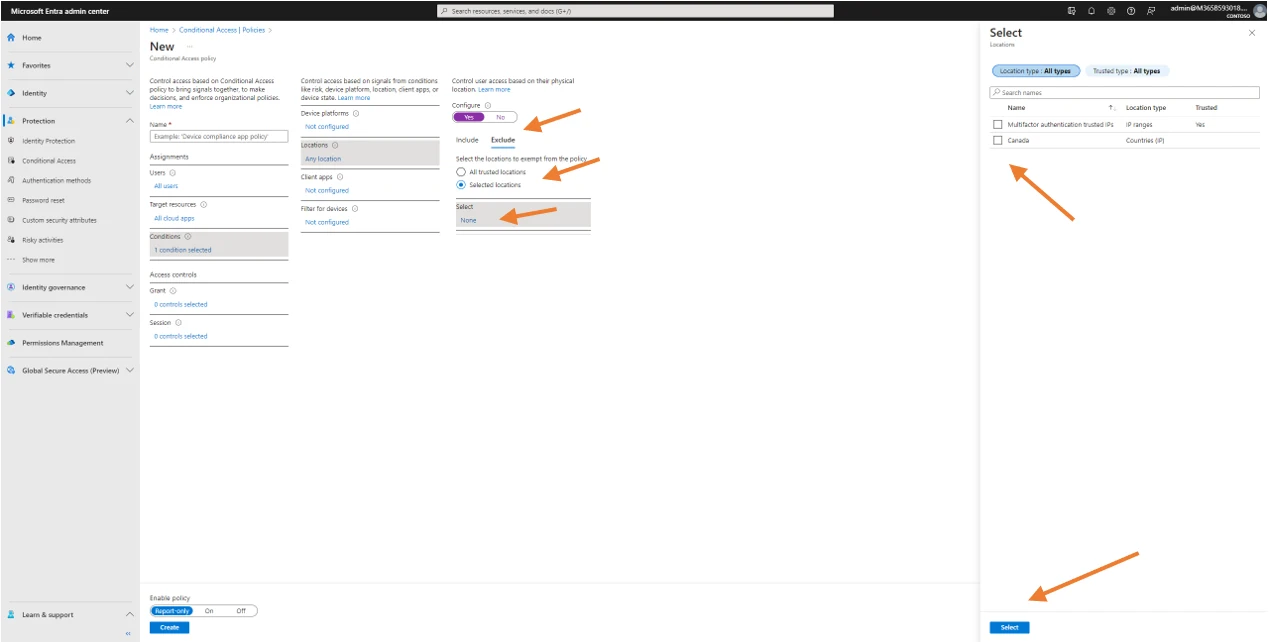Set Enable policy toggle to On
The height and width of the screenshot is (642, 1269).
click(209, 611)
